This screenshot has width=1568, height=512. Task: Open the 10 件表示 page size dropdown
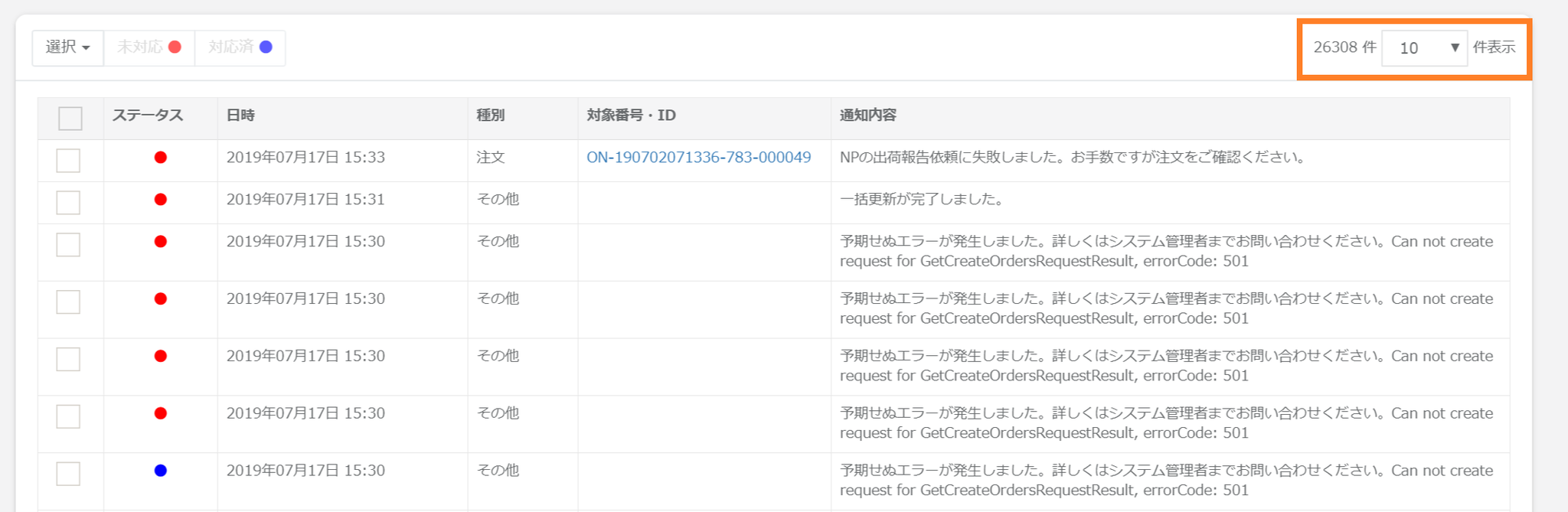click(x=1423, y=48)
